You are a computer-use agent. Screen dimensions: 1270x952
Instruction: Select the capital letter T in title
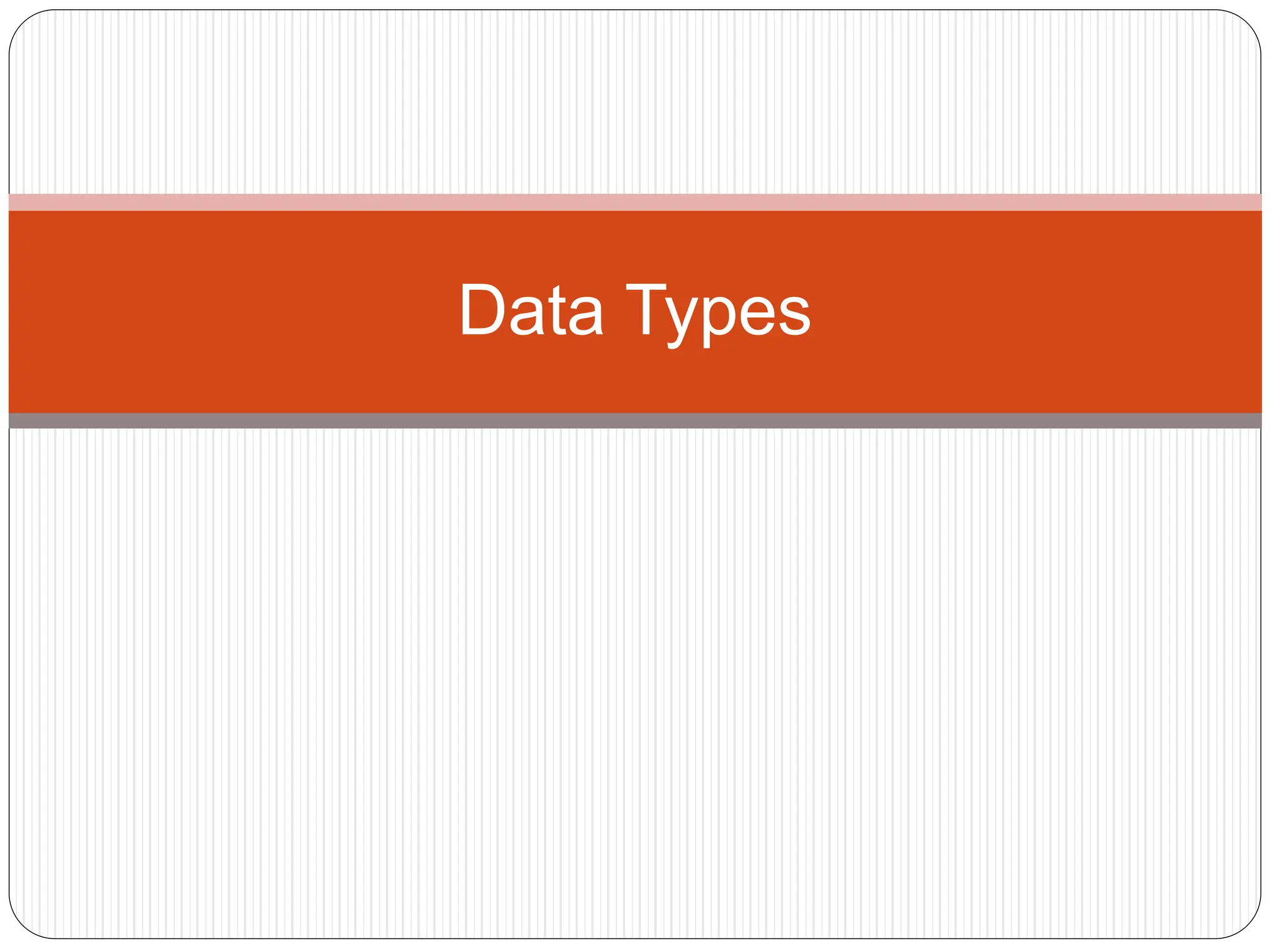point(646,310)
